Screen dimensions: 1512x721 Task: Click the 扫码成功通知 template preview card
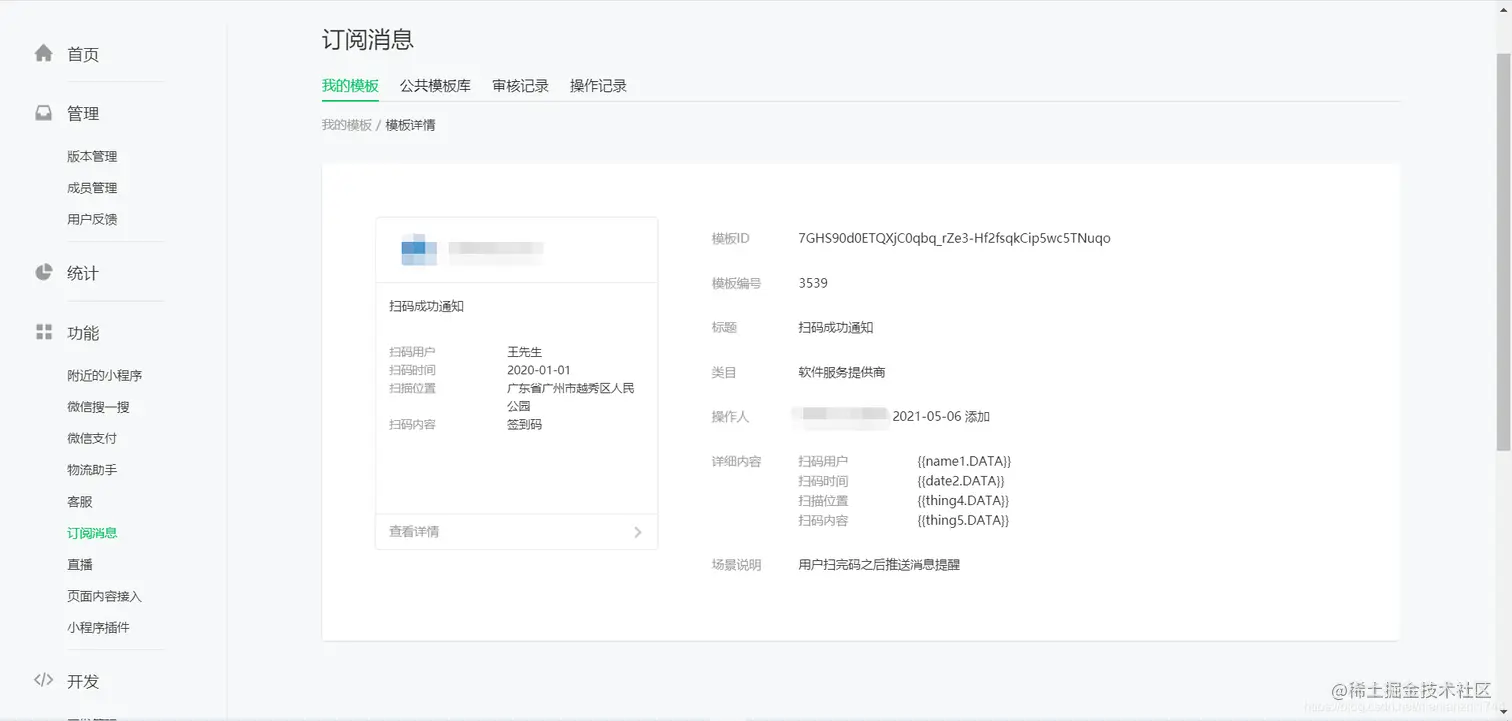(x=516, y=375)
